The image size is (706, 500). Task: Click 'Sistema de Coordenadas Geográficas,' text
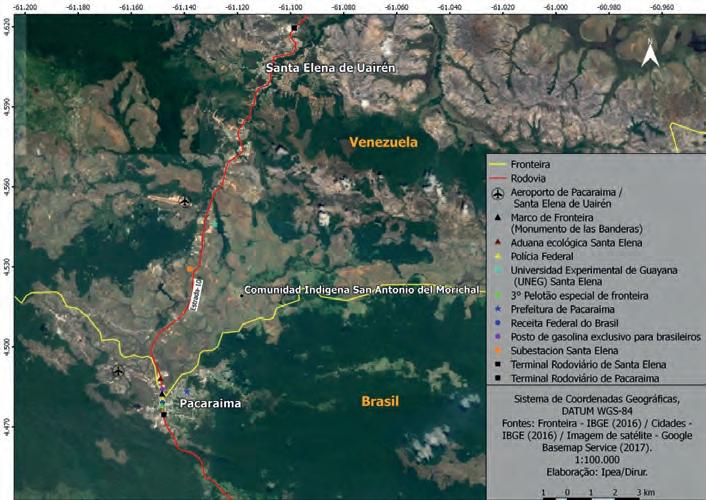(x=597, y=399)
